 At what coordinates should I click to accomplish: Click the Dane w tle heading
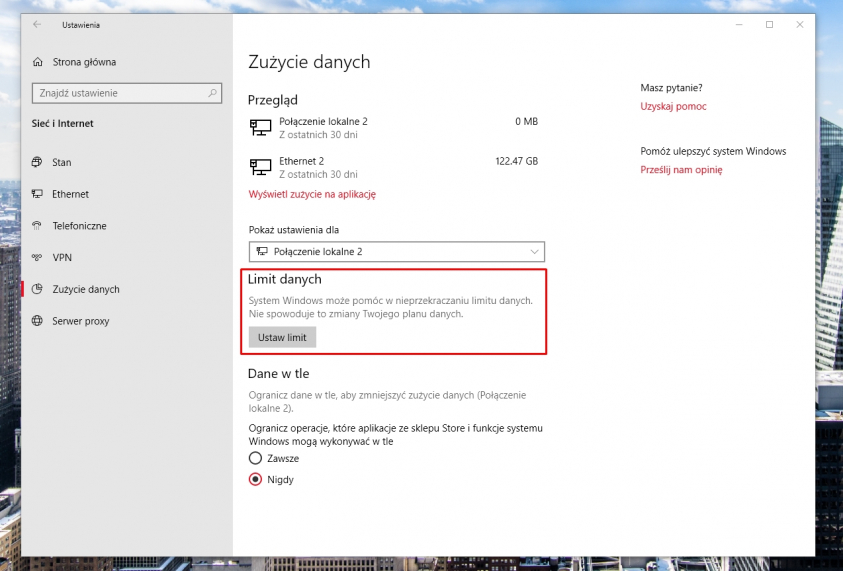[278, 373]
